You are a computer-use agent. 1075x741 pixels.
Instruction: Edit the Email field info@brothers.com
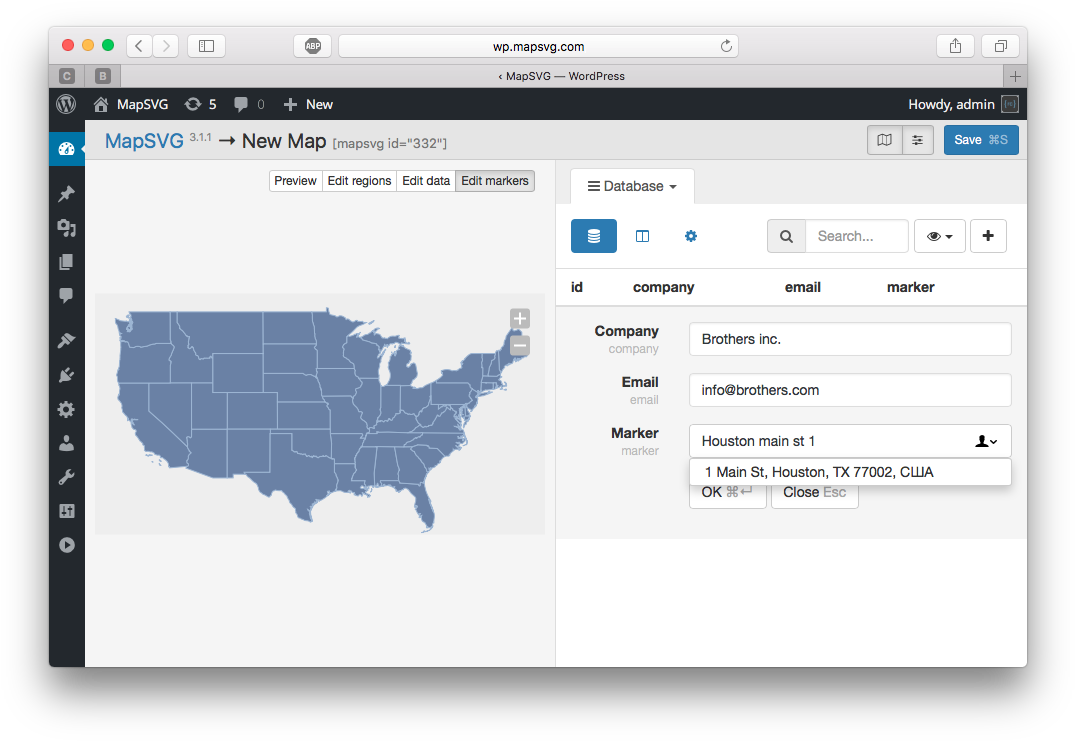click(x=850, y=390)
